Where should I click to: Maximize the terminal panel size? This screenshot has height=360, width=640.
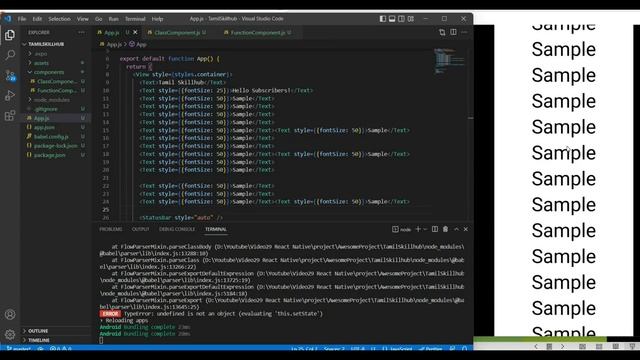(x=456, y=229)
